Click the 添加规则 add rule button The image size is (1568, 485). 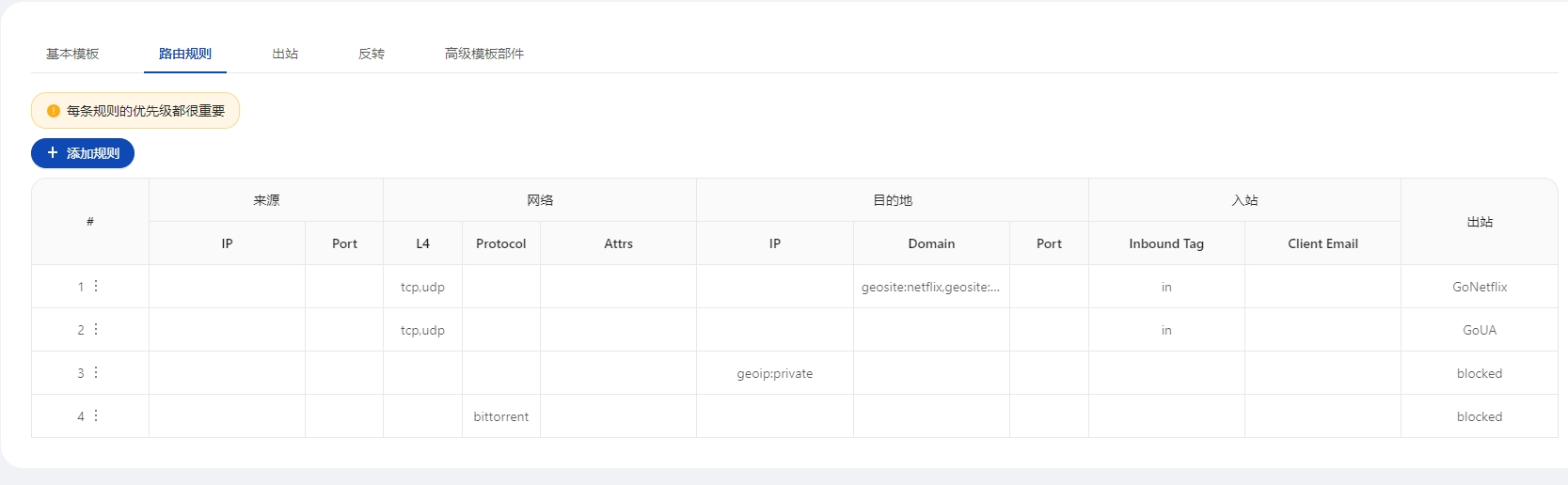83,153
